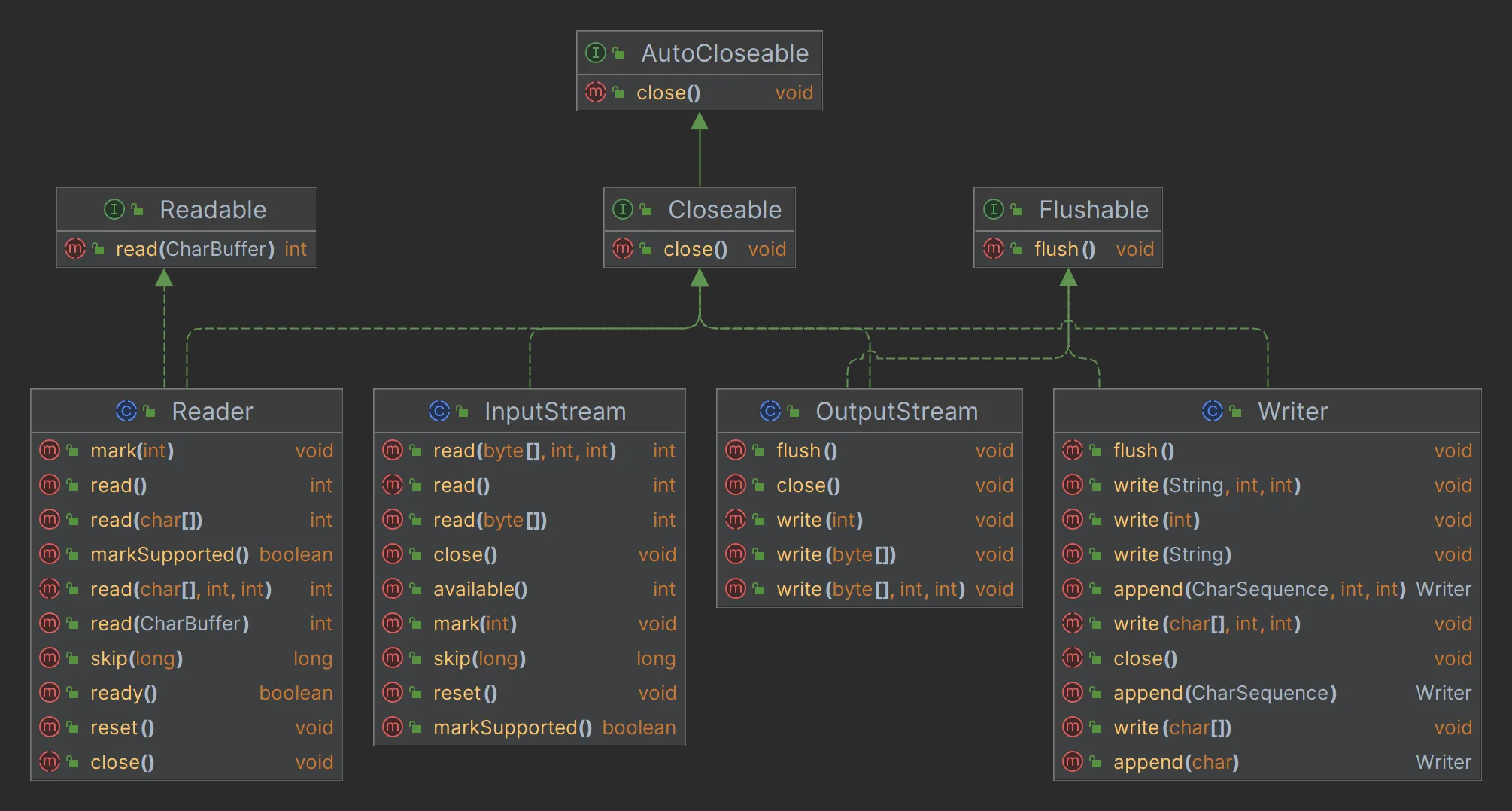The width and height of the screenshot is (1512, 811).
Task: Click the method icon for AutoCloseable close()
Action: 595,92
